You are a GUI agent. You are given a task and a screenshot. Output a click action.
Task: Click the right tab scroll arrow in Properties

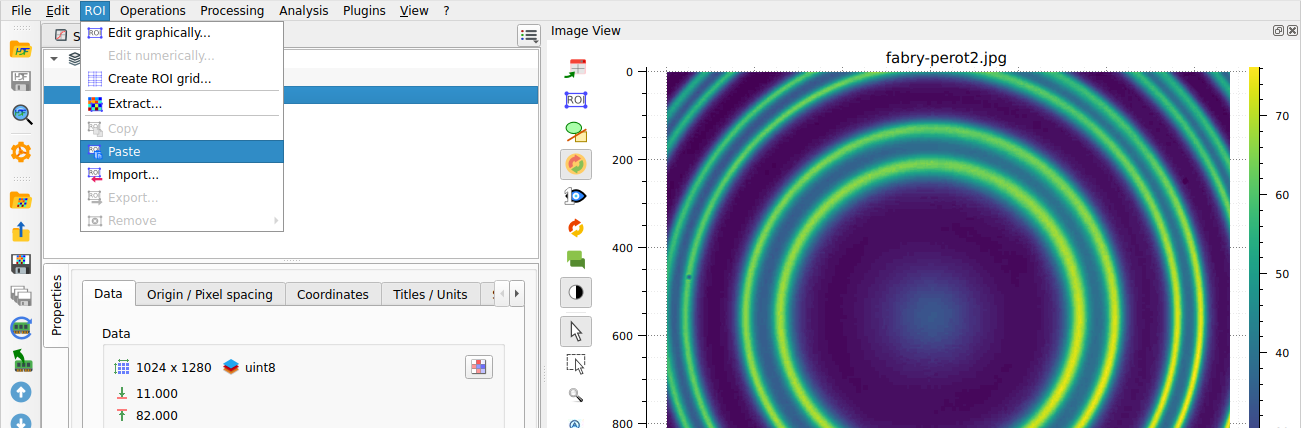(517, 293)
